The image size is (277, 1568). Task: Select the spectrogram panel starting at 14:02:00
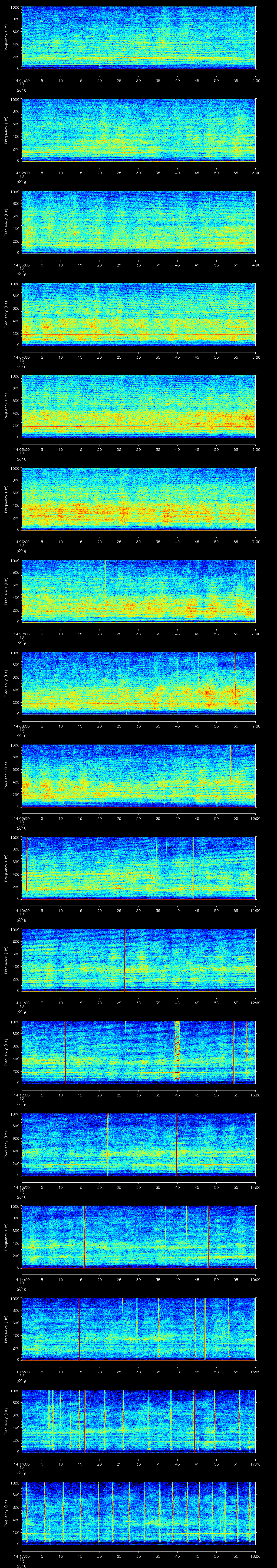click(138, 130)
